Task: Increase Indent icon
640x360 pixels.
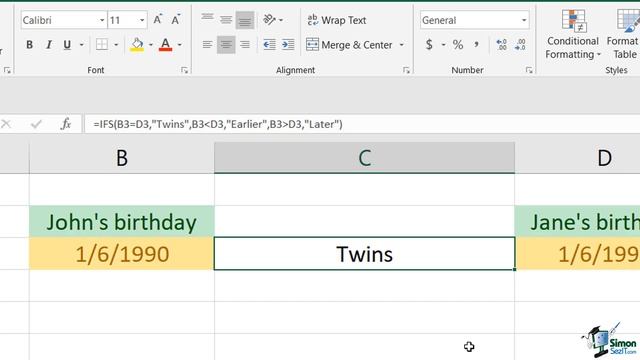Action: [288, 44]
